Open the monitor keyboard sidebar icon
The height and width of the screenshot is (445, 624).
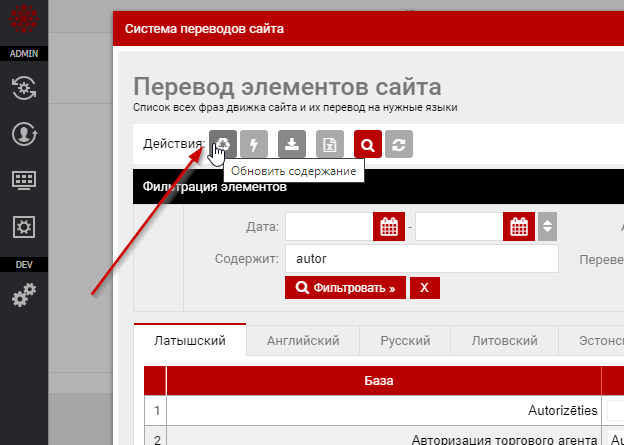24,181
